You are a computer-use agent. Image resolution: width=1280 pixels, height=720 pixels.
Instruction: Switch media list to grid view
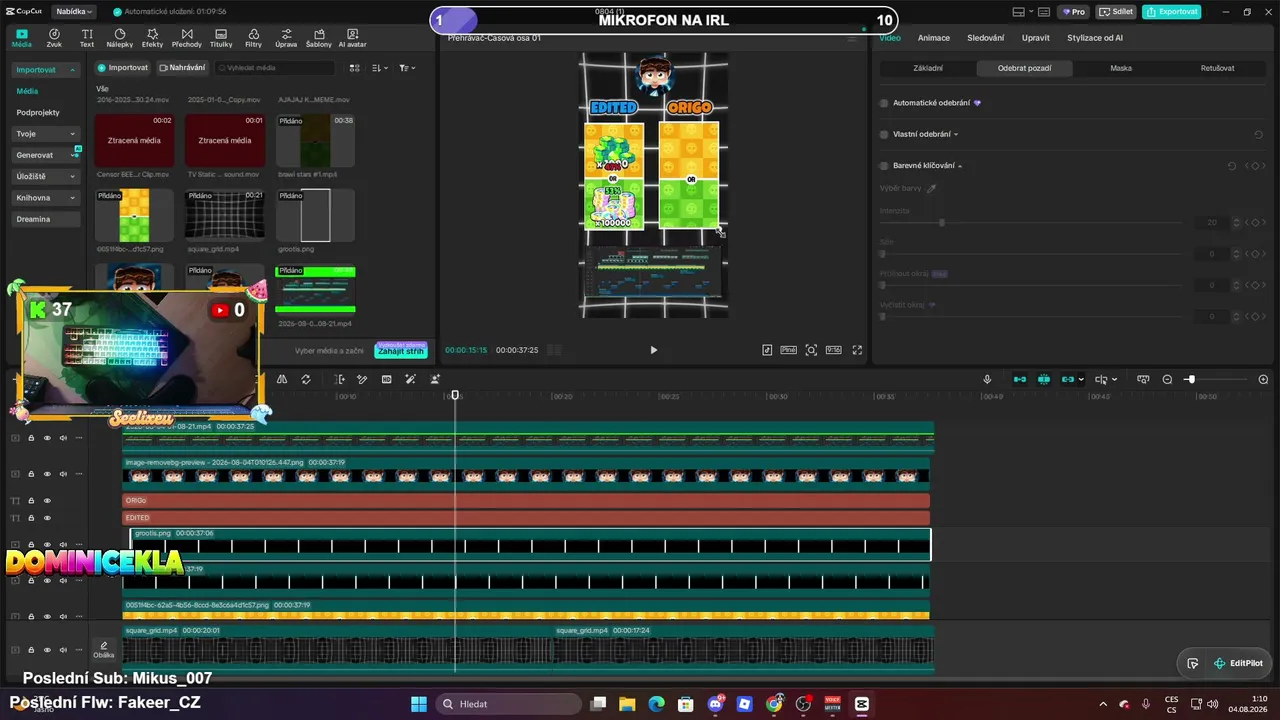[354, 68]
